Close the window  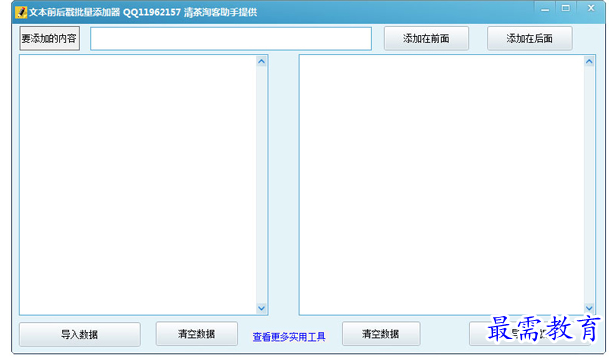pos(591,8)
